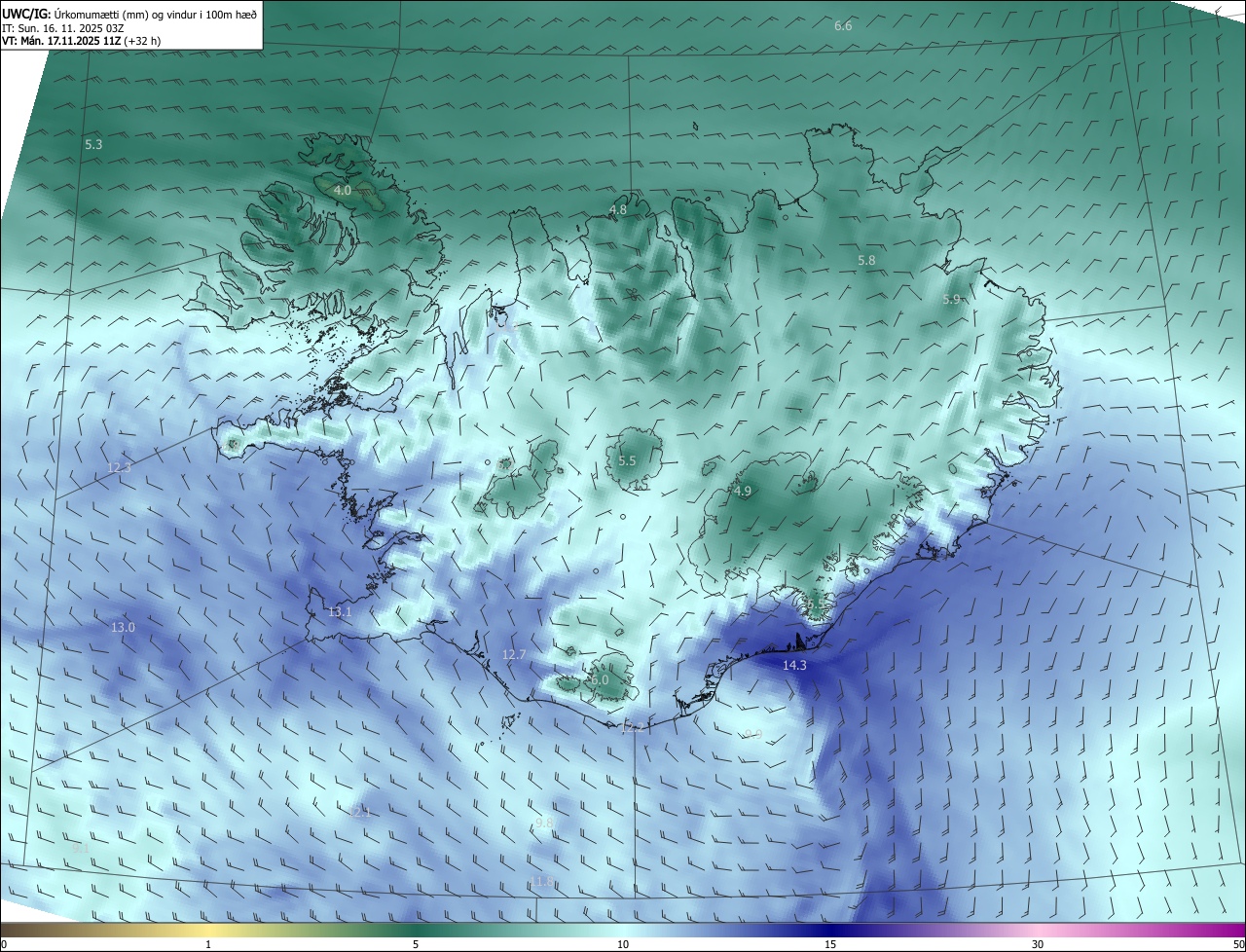Image resolution: width=1246 pixels, height=952 pixels.
Task: Click the colorbar tick label '5'
Action: [416, 945]
